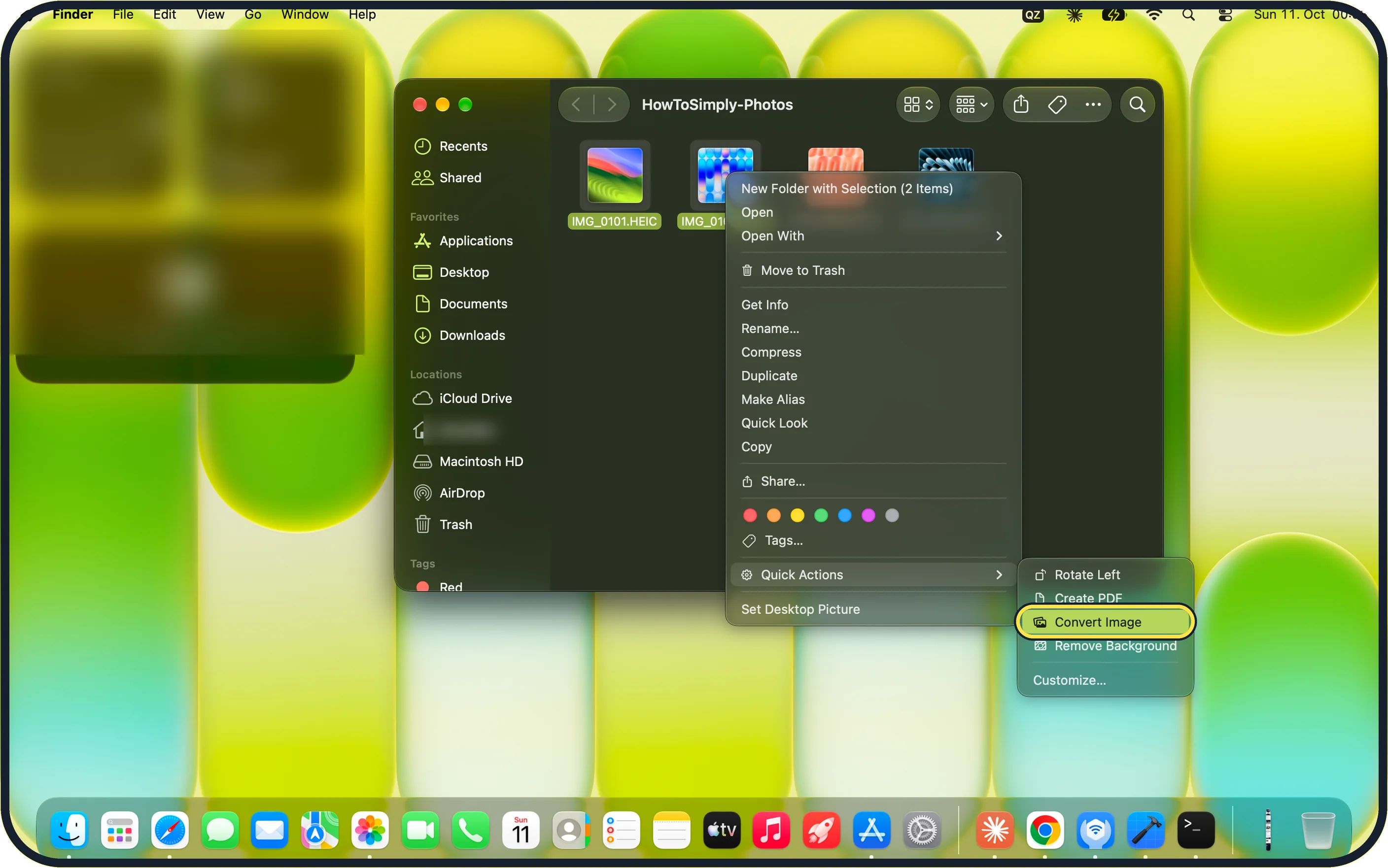
Task: Apply the blue color tag
Action: (845, 515)
